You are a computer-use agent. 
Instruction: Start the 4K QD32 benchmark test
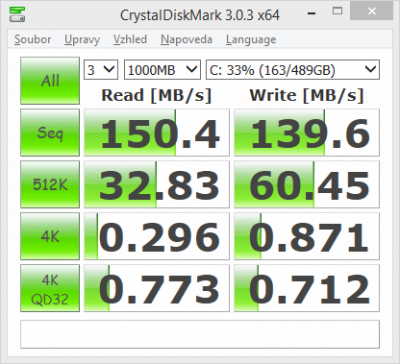[x=50, y=288]
